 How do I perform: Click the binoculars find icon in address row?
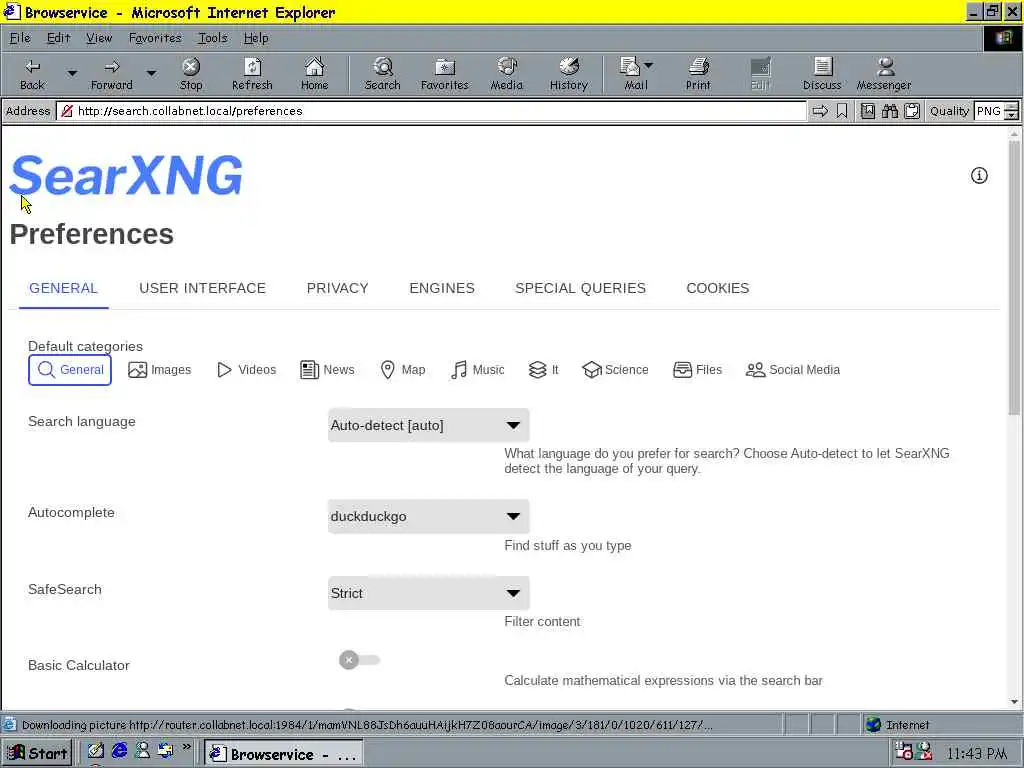pos(889,111)
